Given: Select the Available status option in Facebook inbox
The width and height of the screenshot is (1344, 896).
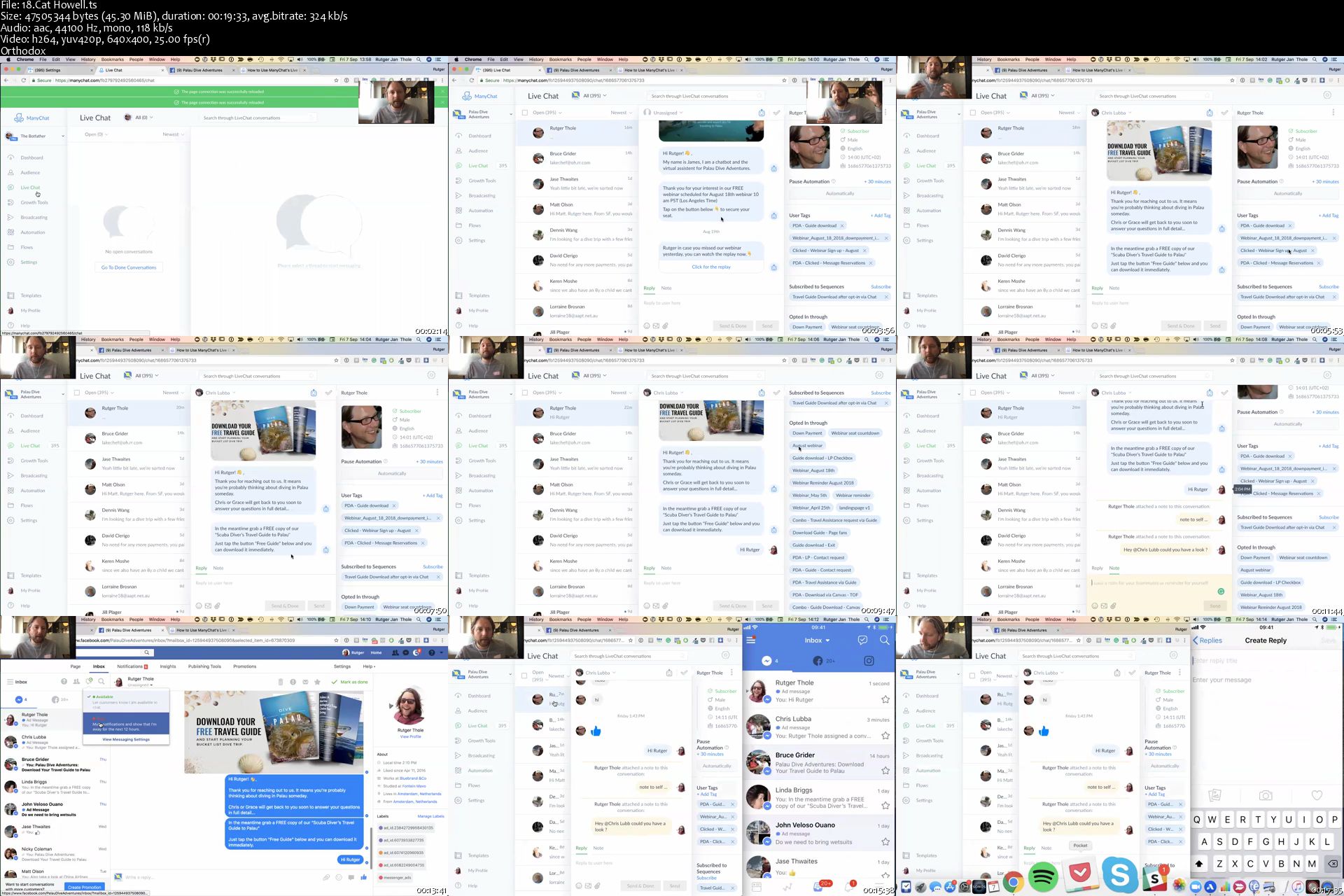Looking at the screenshot, I should pos(105,696).
